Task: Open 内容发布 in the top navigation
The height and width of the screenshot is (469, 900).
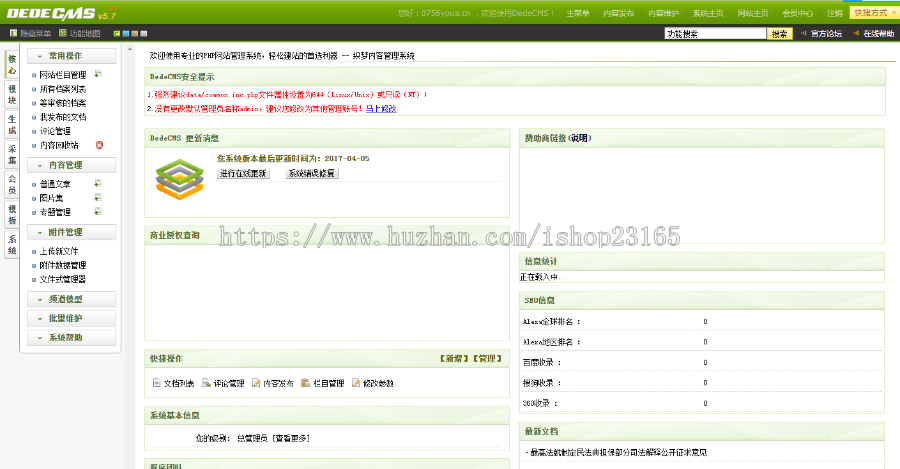Action: point(619,13)
